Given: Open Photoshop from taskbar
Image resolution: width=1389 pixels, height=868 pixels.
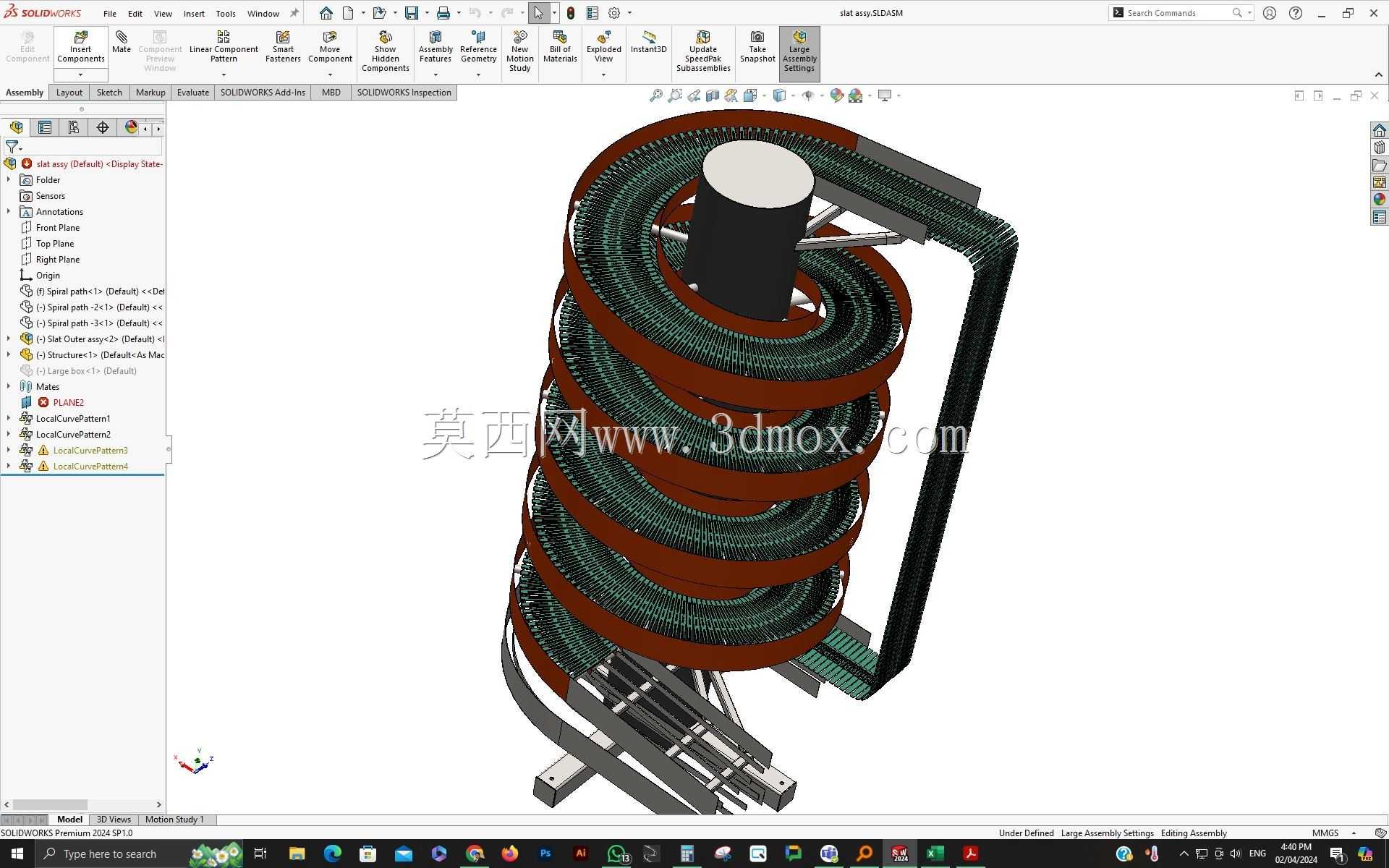Looking at the screenshot, I should coord(545,854).
